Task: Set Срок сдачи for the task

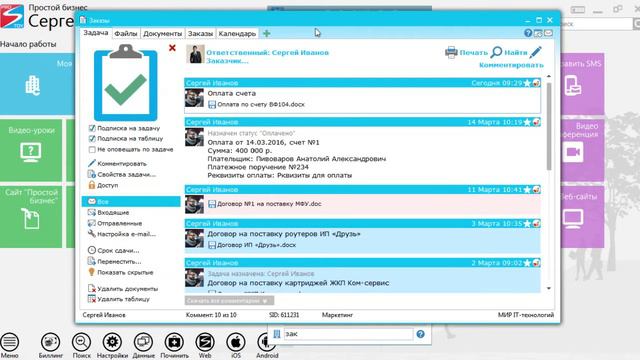Action: (113, 250)
